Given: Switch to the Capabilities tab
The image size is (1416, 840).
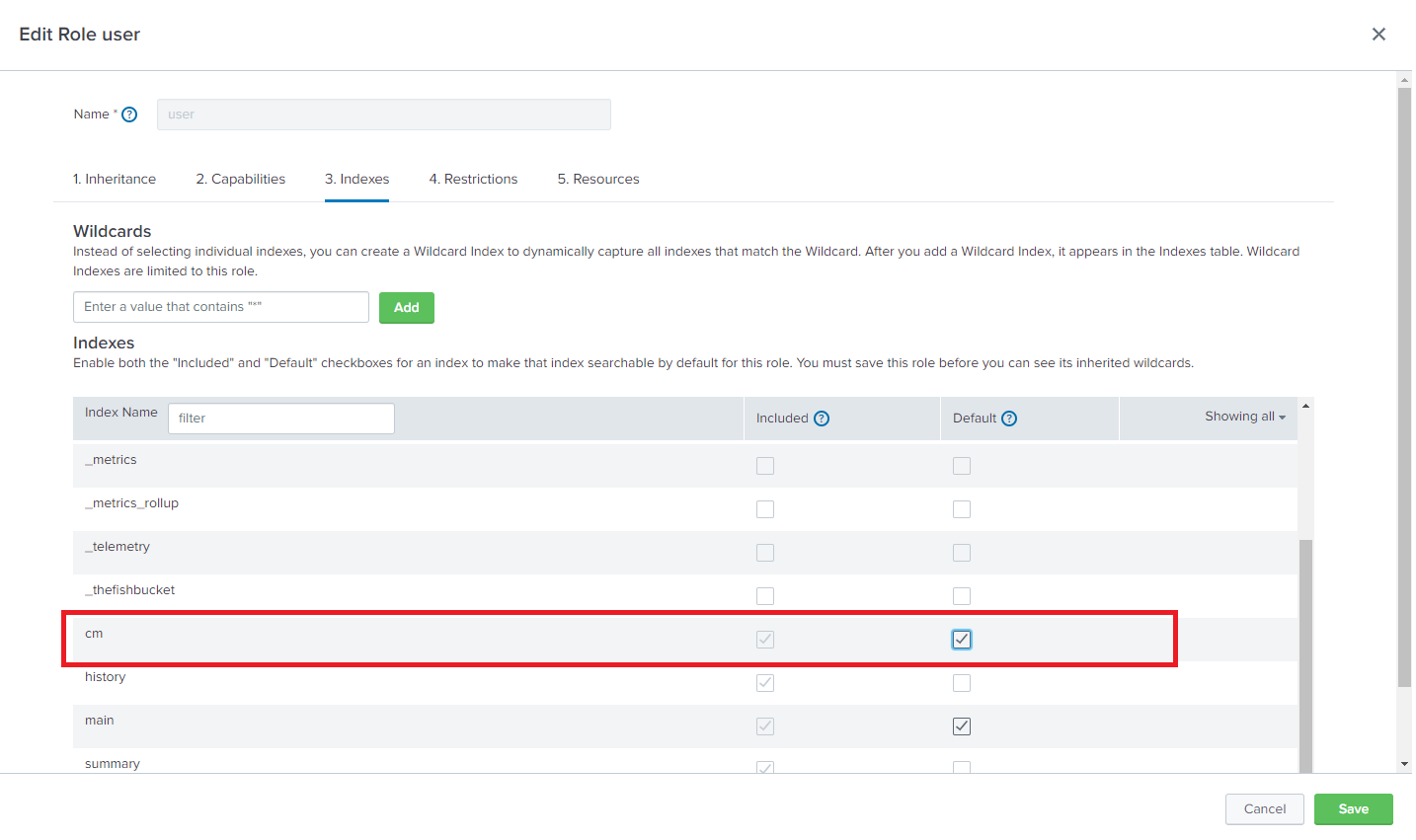Looking at the screenshot, I should [x=240, y=179].
